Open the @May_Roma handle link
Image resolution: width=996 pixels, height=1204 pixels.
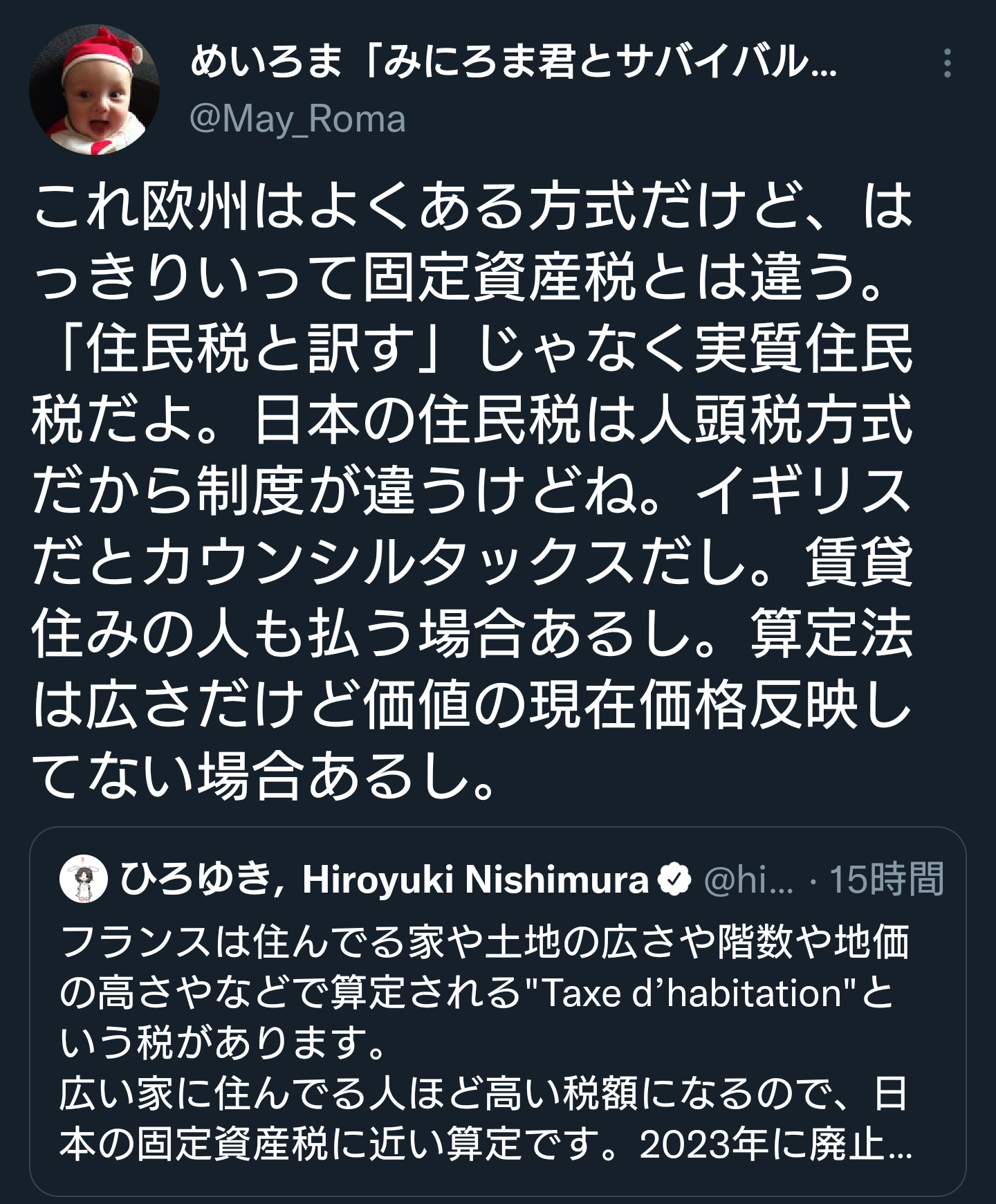pyautogui.click(x=297, y=119)
